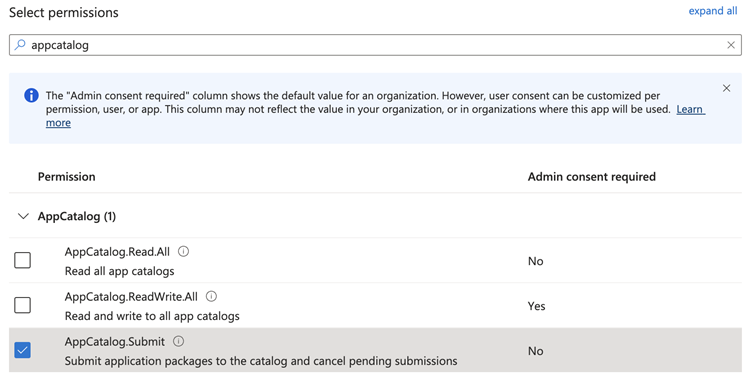Click the magnifier search icon
This screenshot has width=750, height=391.
pyautogui.click(x=20, y=45)
